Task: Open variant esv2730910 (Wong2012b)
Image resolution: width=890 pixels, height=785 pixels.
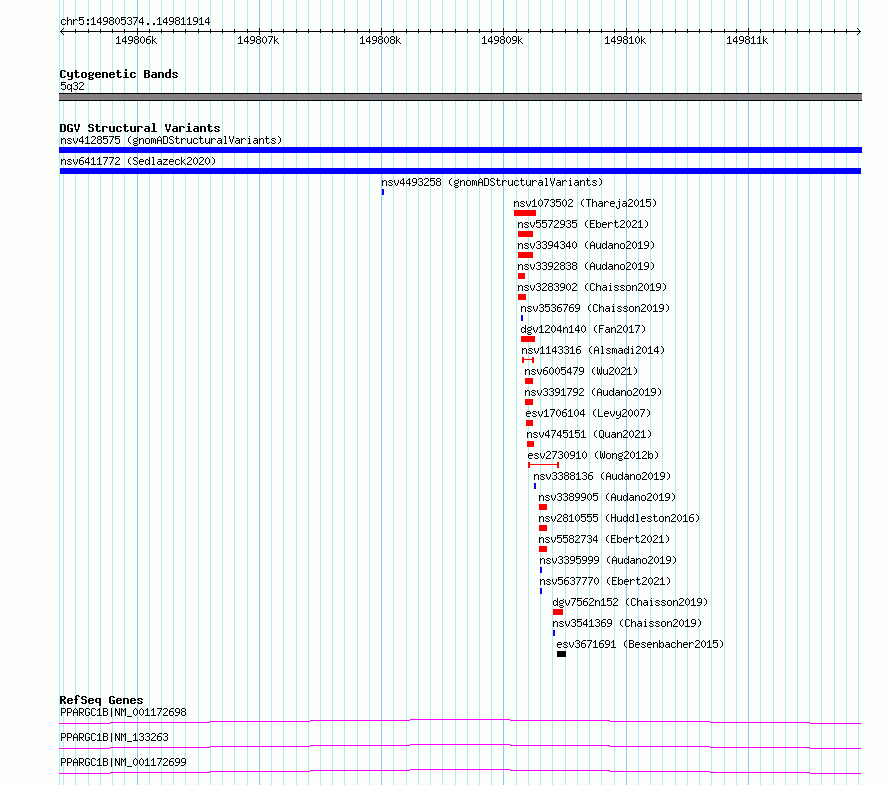Action: pyautogui.click(x=593, y=455)
